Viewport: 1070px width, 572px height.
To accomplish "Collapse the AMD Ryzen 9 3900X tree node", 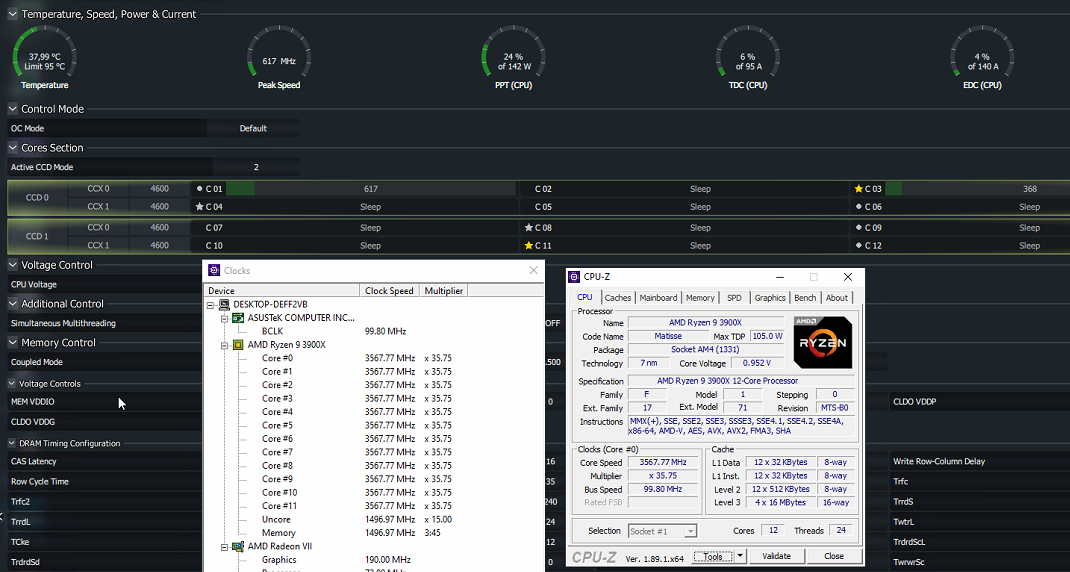I will click(224, 345).
